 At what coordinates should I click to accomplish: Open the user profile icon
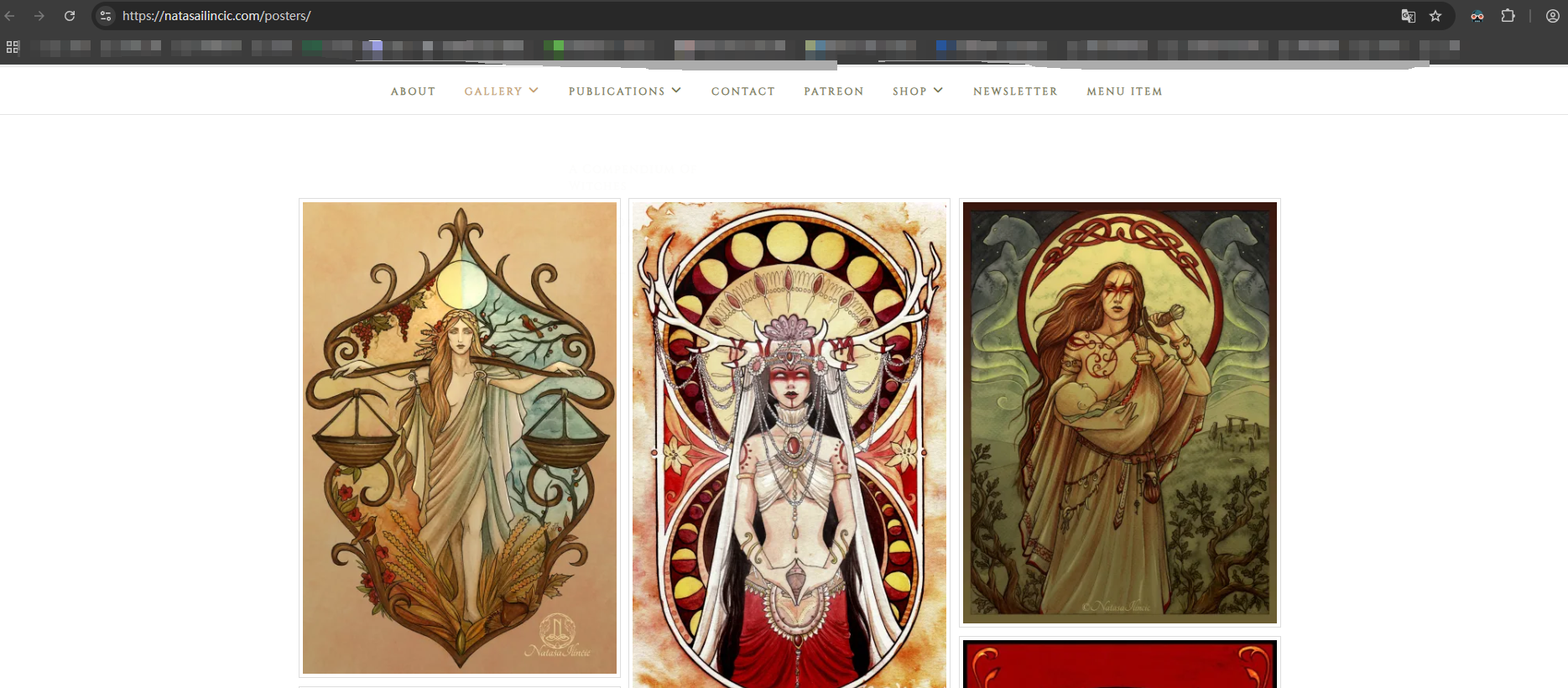pyautogui.click(x=1552, y=16)
